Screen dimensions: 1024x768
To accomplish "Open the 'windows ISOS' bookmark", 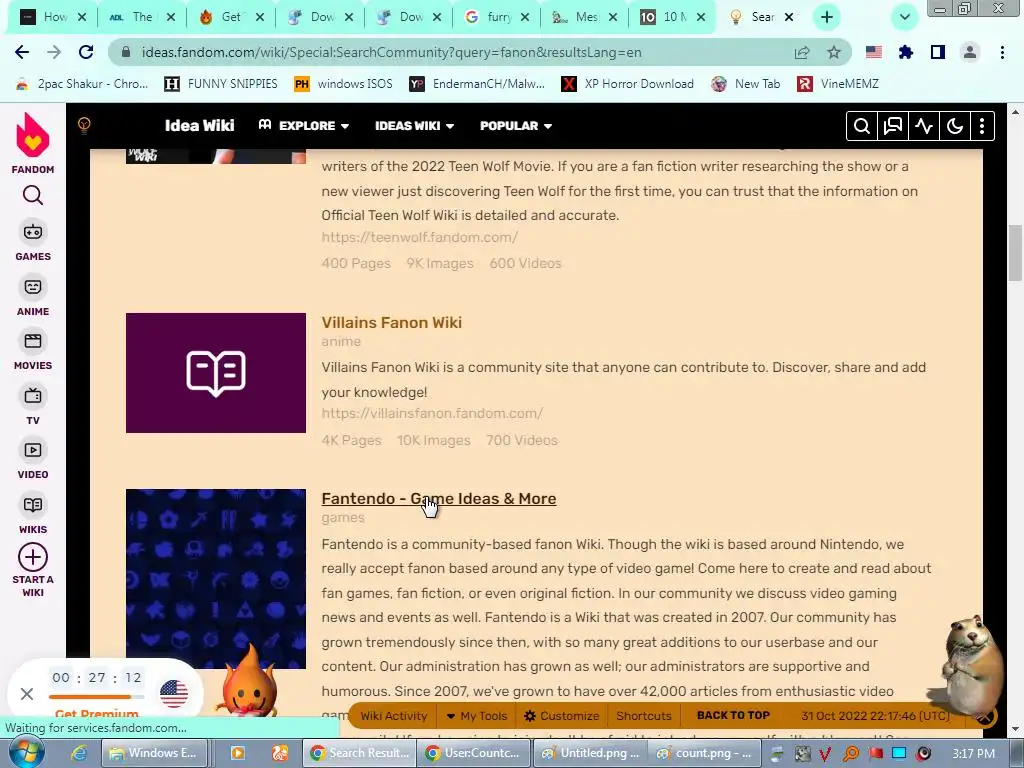I will 344,84.
